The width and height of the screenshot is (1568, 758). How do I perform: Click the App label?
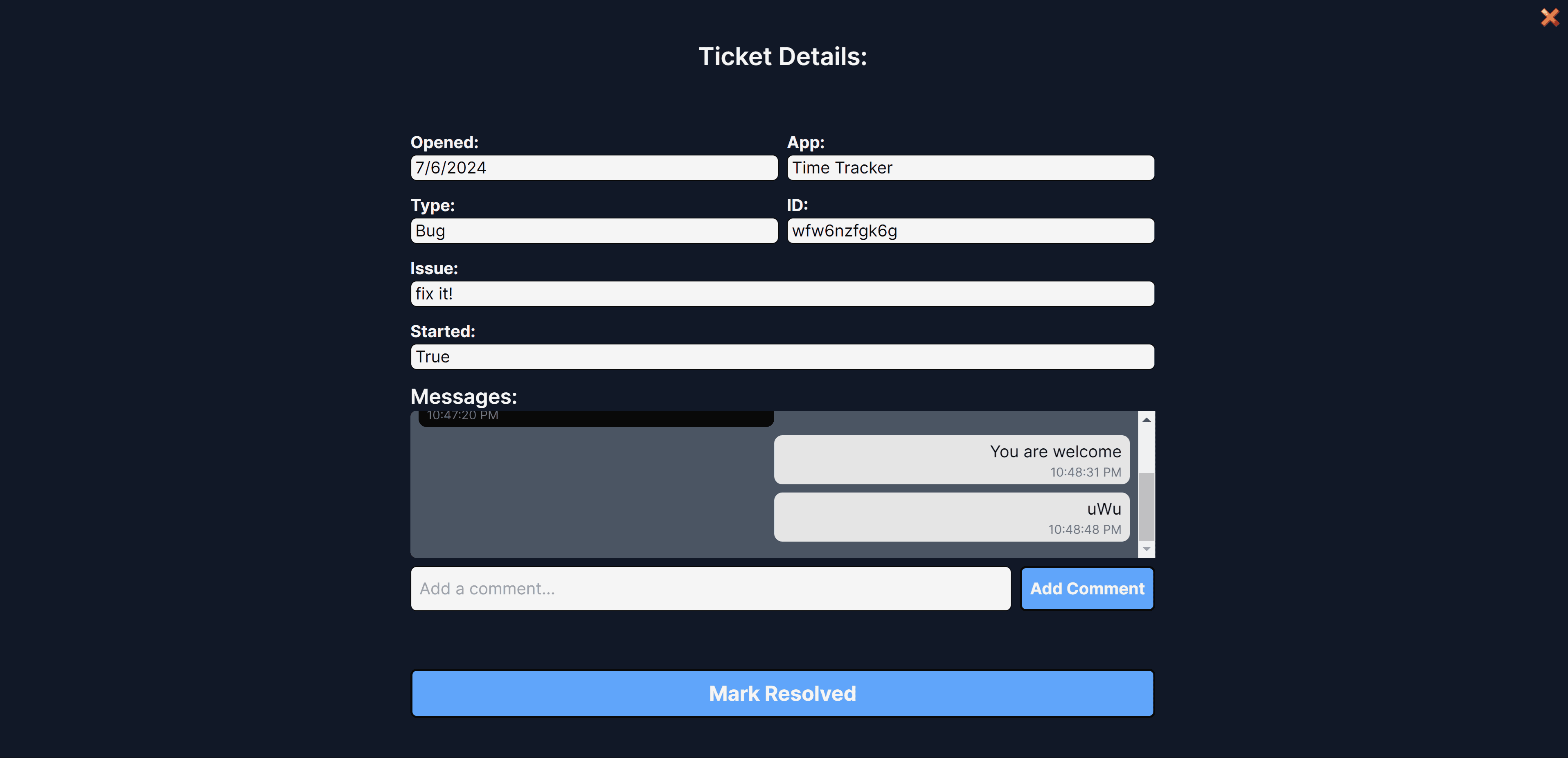(806, 142)
